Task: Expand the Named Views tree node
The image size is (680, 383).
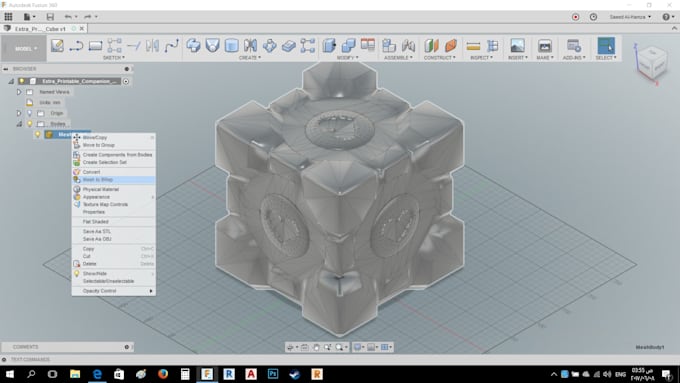Action: tap(19, 92)
